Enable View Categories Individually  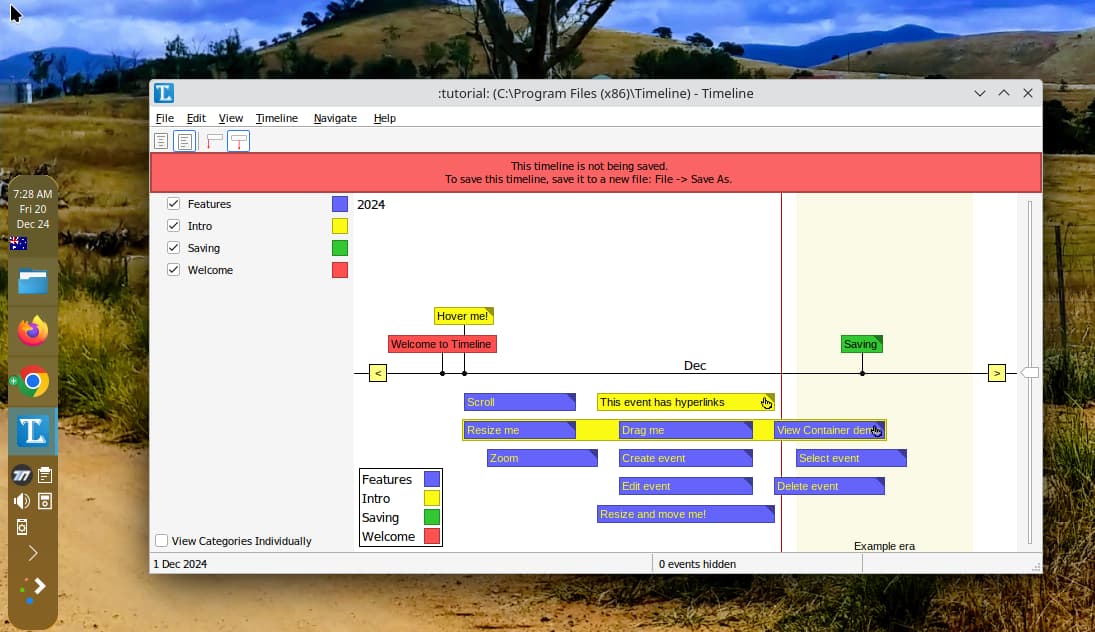pyautogui.click(x=161, y=541)
